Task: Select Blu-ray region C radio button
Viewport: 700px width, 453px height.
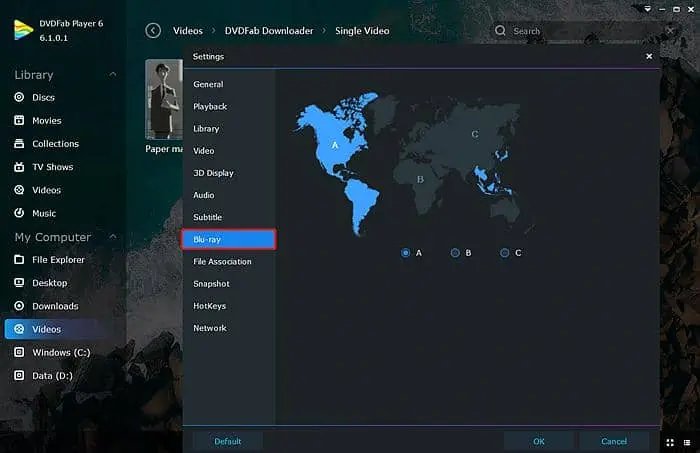Action: tap(505, 253)
